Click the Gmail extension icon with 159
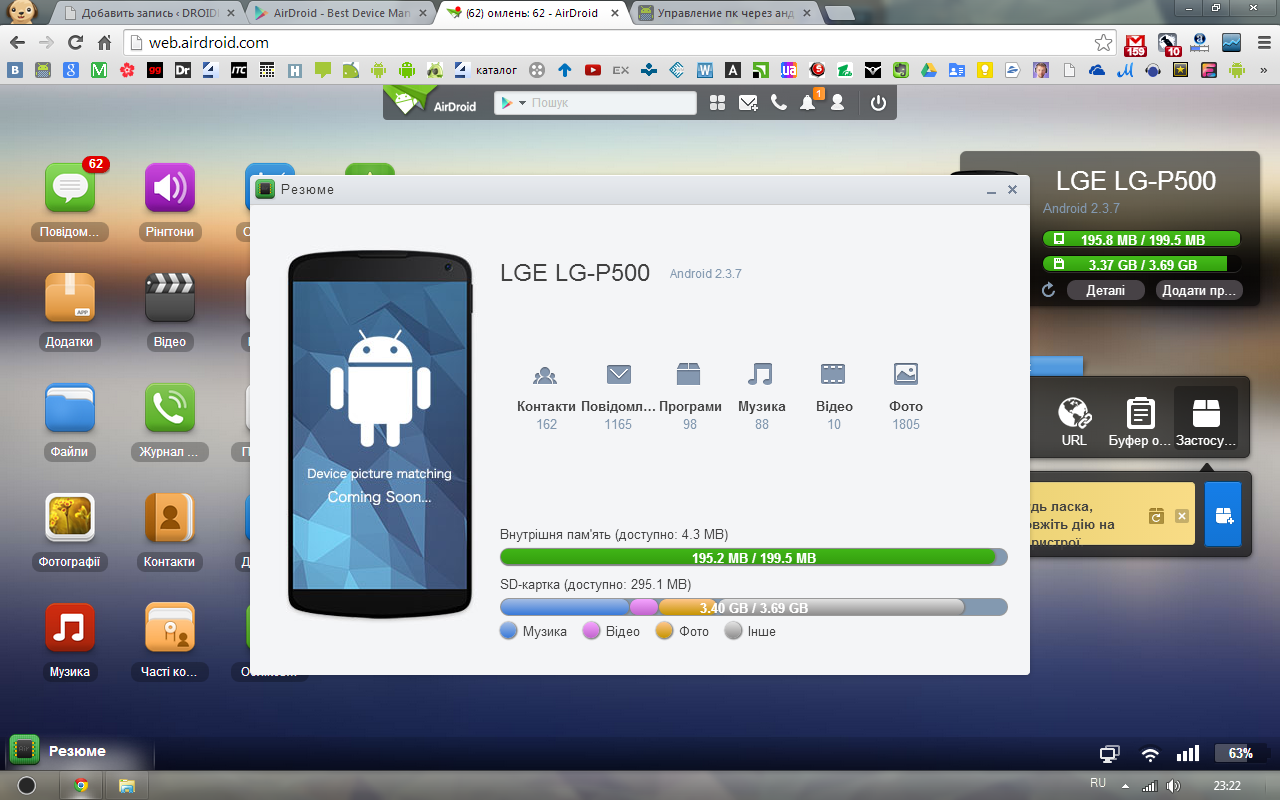Image resolution: width=1280 pixels, height=800 pixels. [x=1135, y=44]
